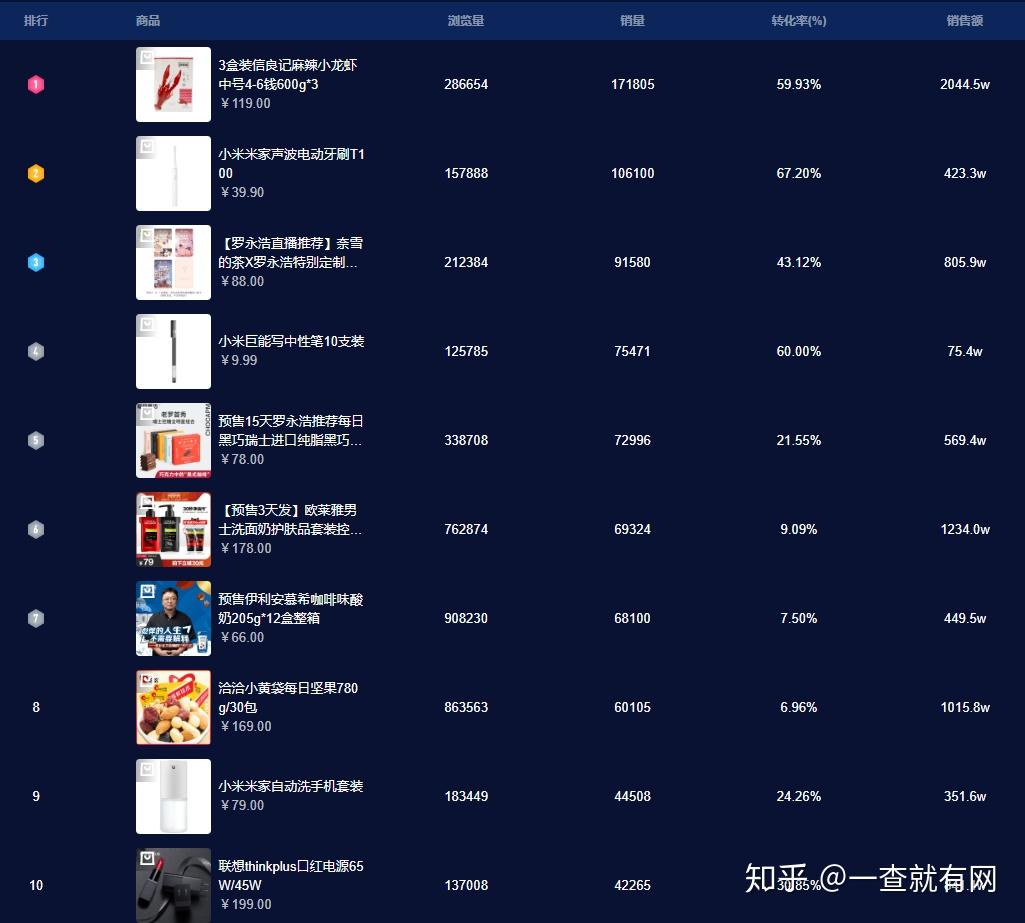Sort by the 转化率(%) column header

point(799,21)
